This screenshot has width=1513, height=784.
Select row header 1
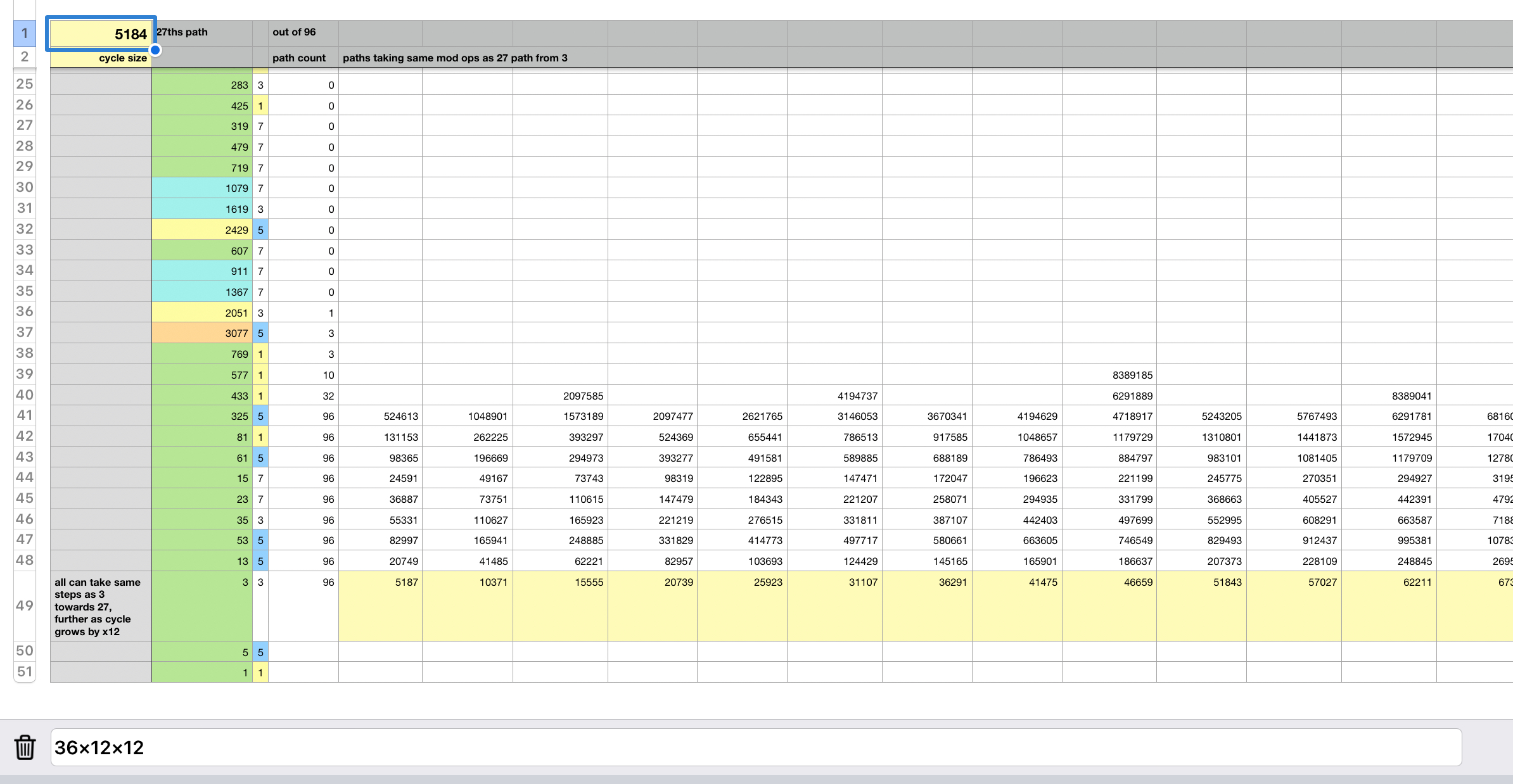click(24, 33)
